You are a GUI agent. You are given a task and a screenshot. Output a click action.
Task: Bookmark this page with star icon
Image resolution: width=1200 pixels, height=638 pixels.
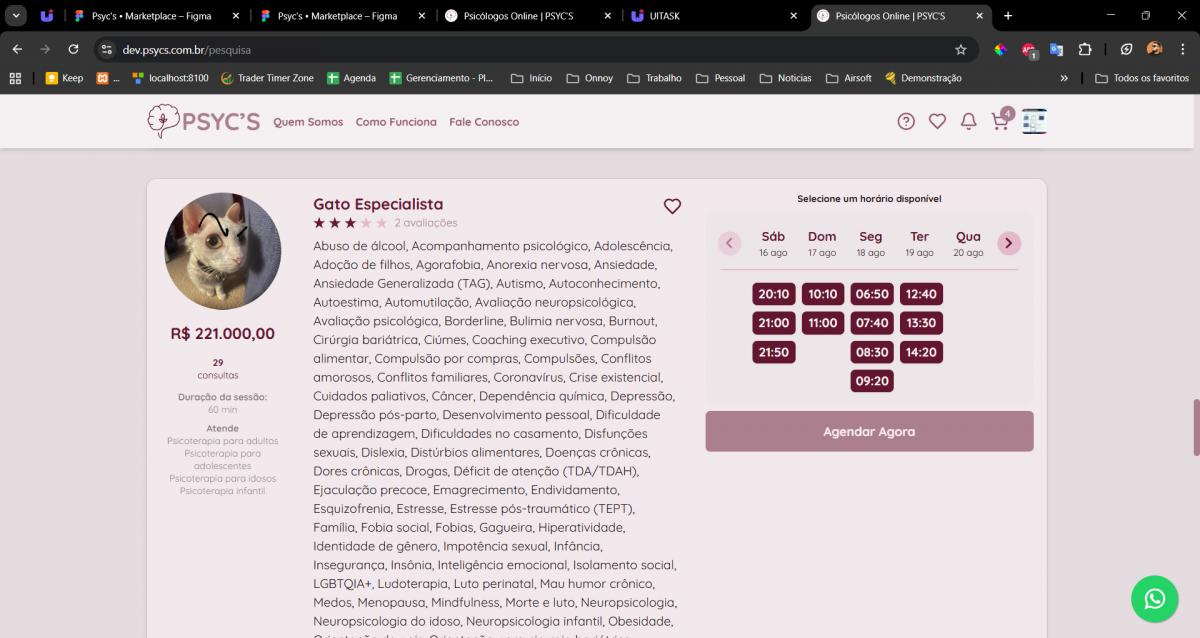pos(961,49)
